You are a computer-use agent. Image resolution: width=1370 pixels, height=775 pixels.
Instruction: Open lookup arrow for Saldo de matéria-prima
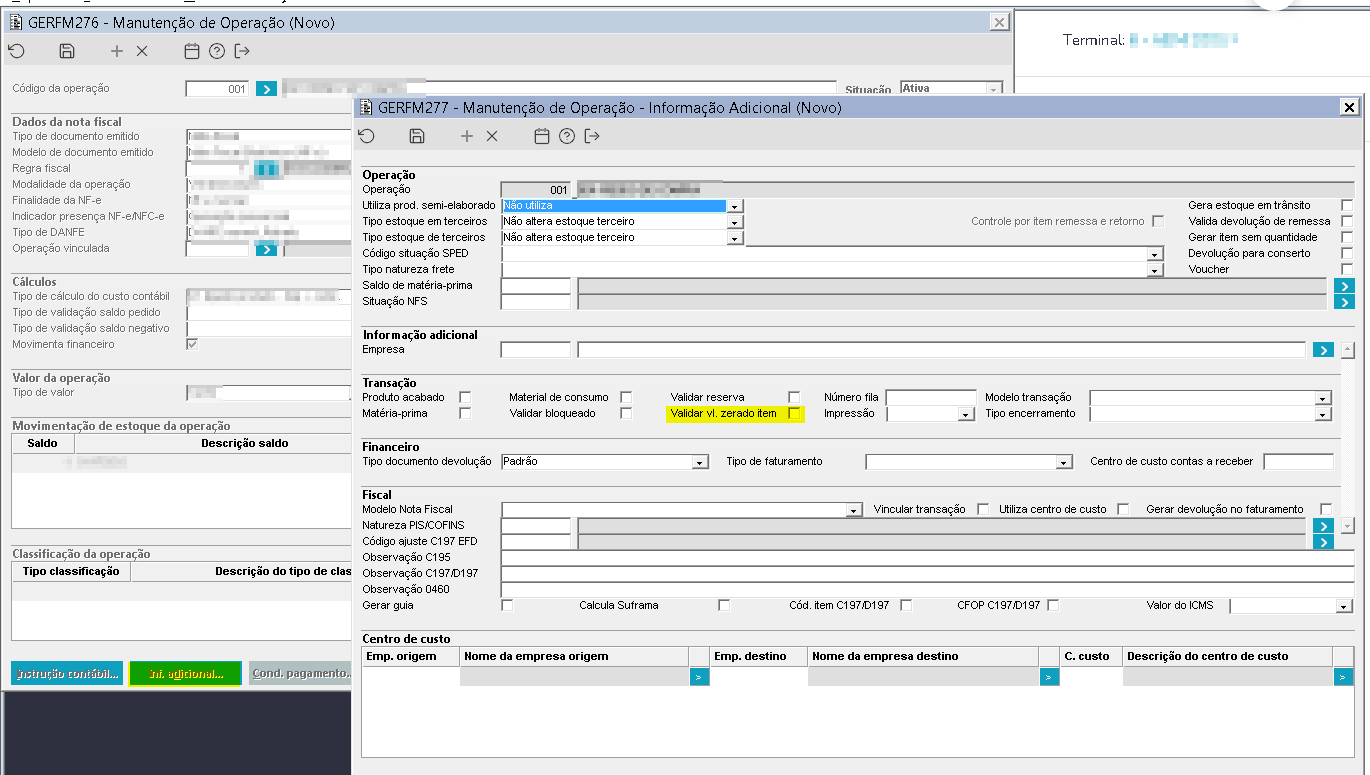[1343, 286]
